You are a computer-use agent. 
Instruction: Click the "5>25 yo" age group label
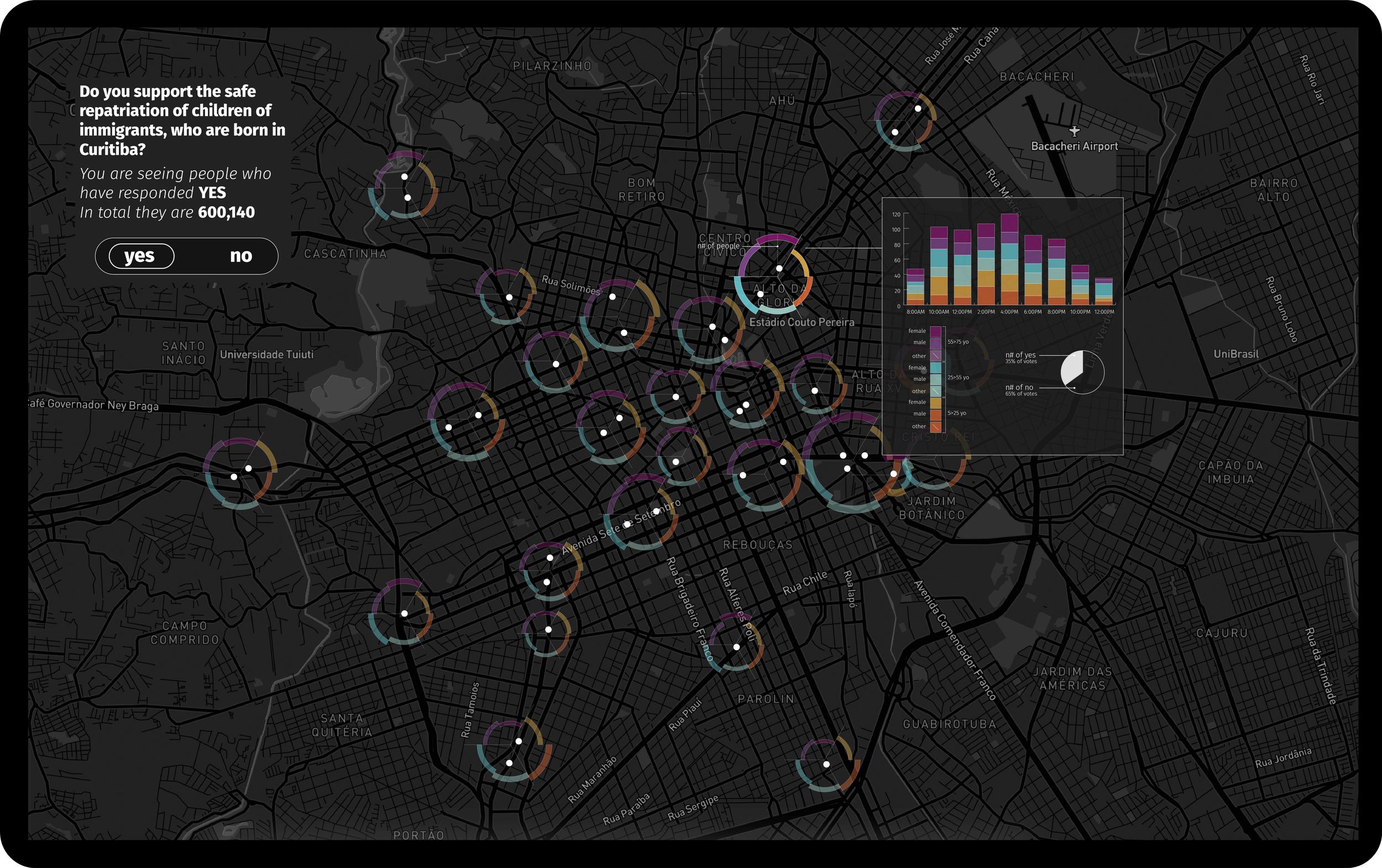coord(957,413)
